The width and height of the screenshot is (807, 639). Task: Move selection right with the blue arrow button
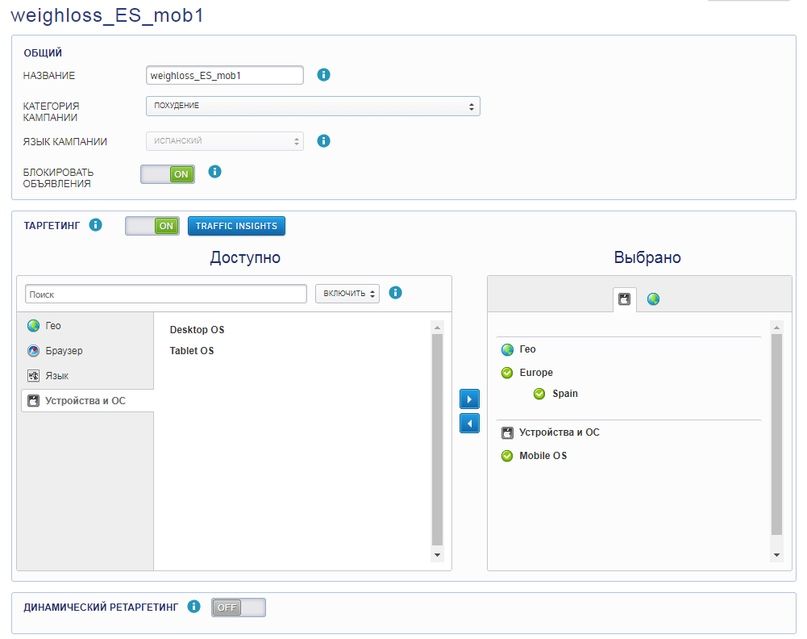click(x=469, y=399)
